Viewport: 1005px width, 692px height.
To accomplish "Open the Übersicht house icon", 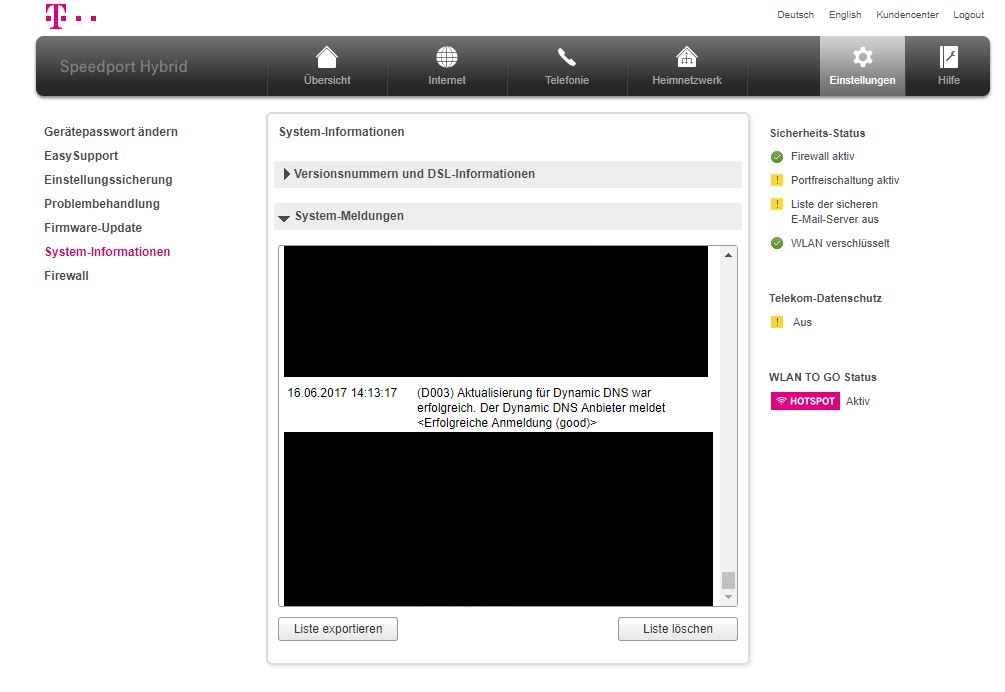I will click(327, 57).
